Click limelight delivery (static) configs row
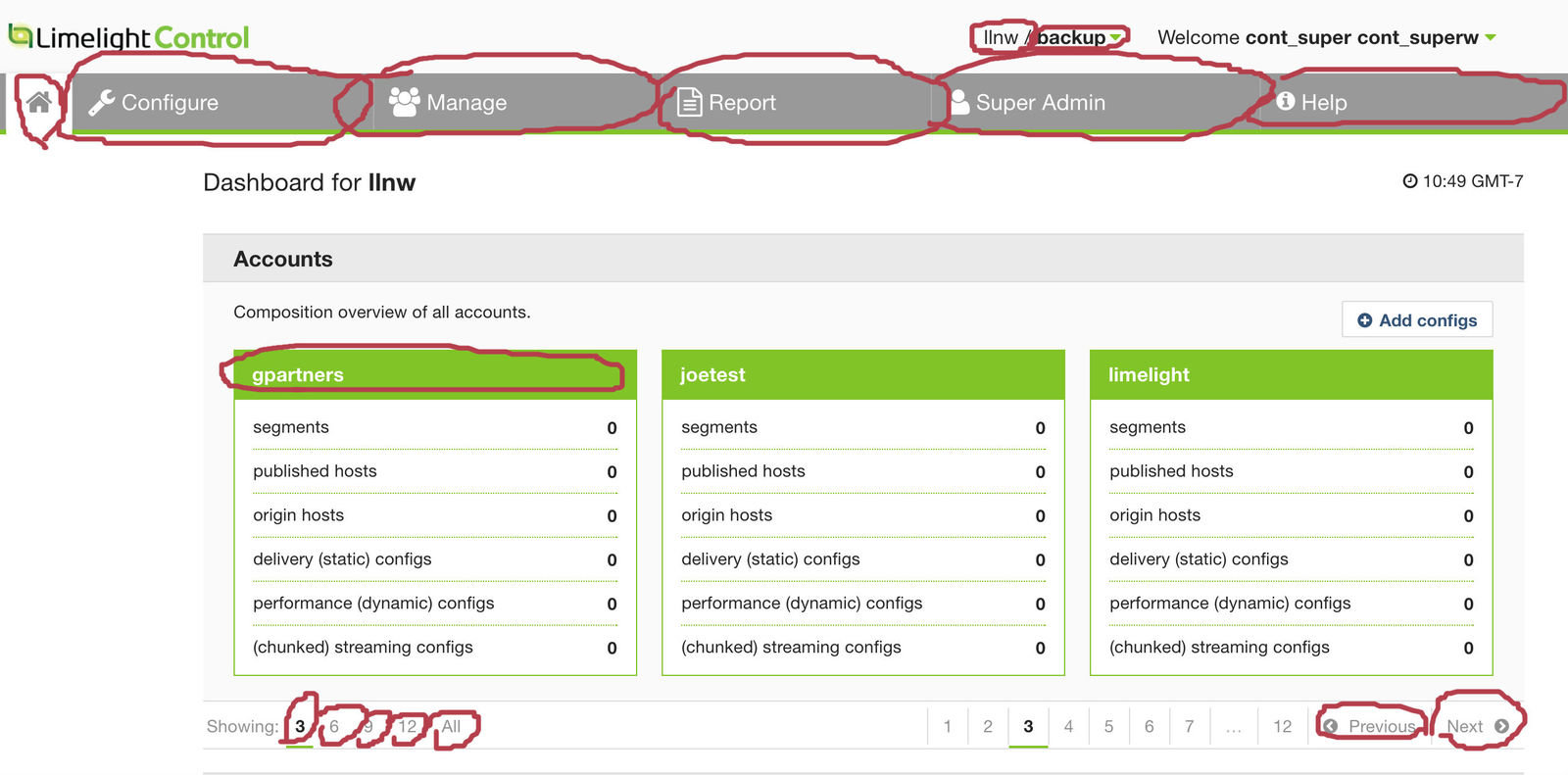Viewport: 1568px width, 775px height. tap(1292, 559)
